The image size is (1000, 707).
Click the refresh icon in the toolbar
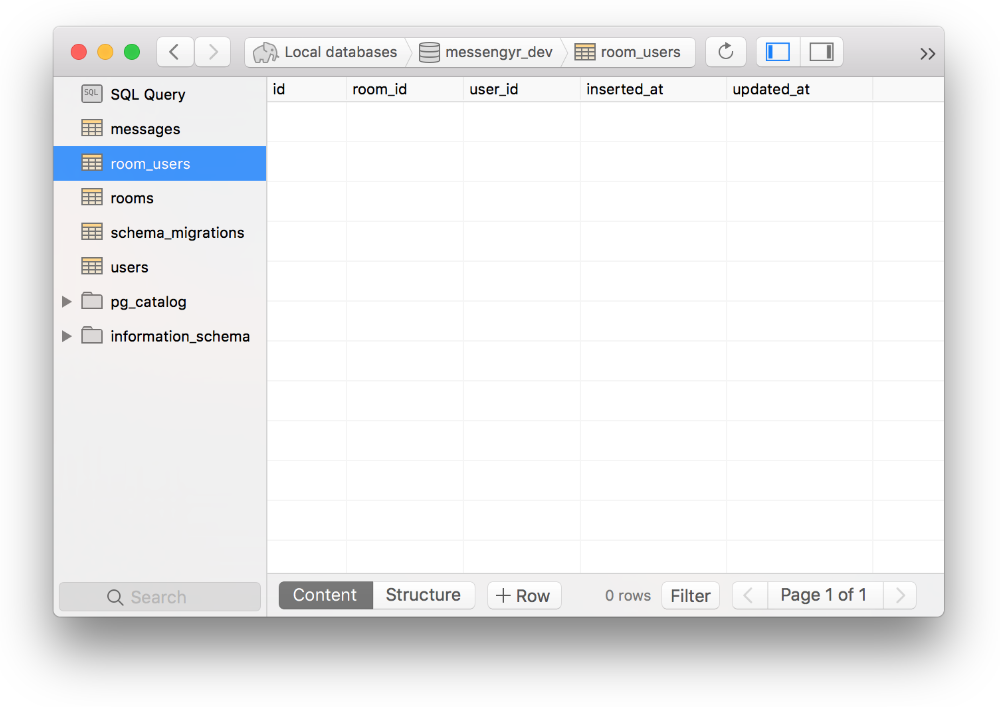click(726, 52)
